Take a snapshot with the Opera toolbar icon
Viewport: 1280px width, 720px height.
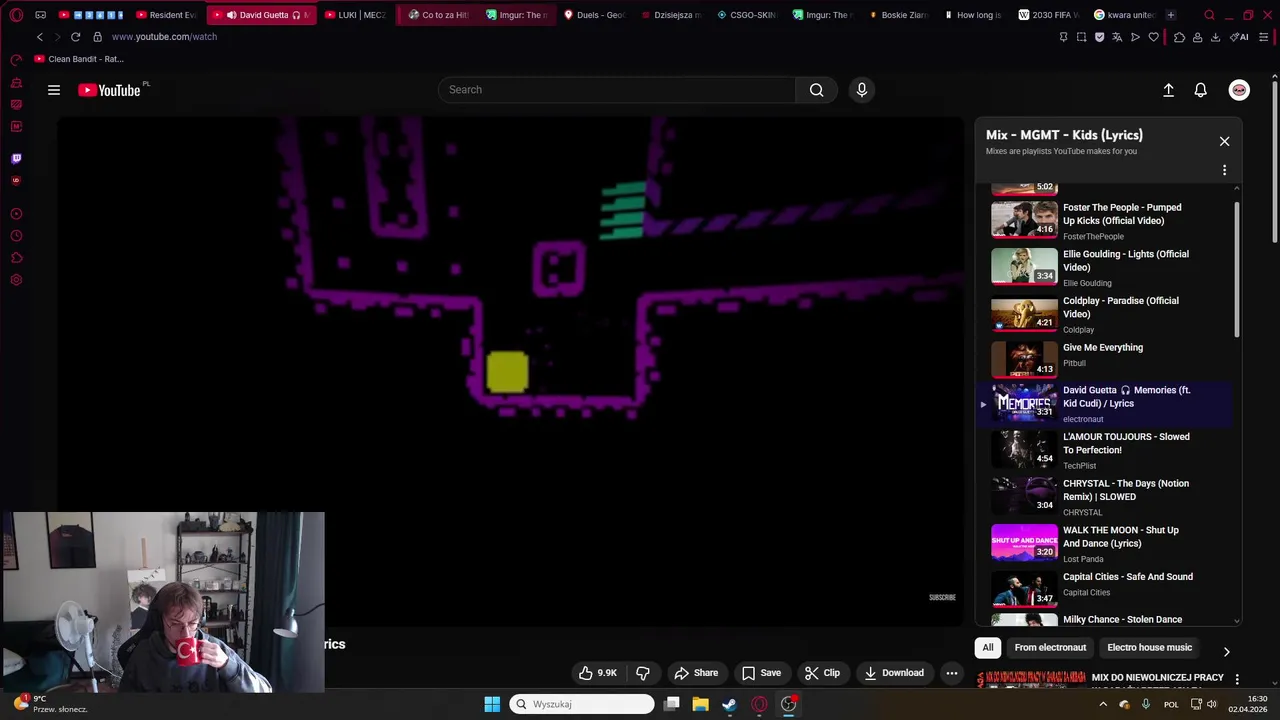[1081, 37]
